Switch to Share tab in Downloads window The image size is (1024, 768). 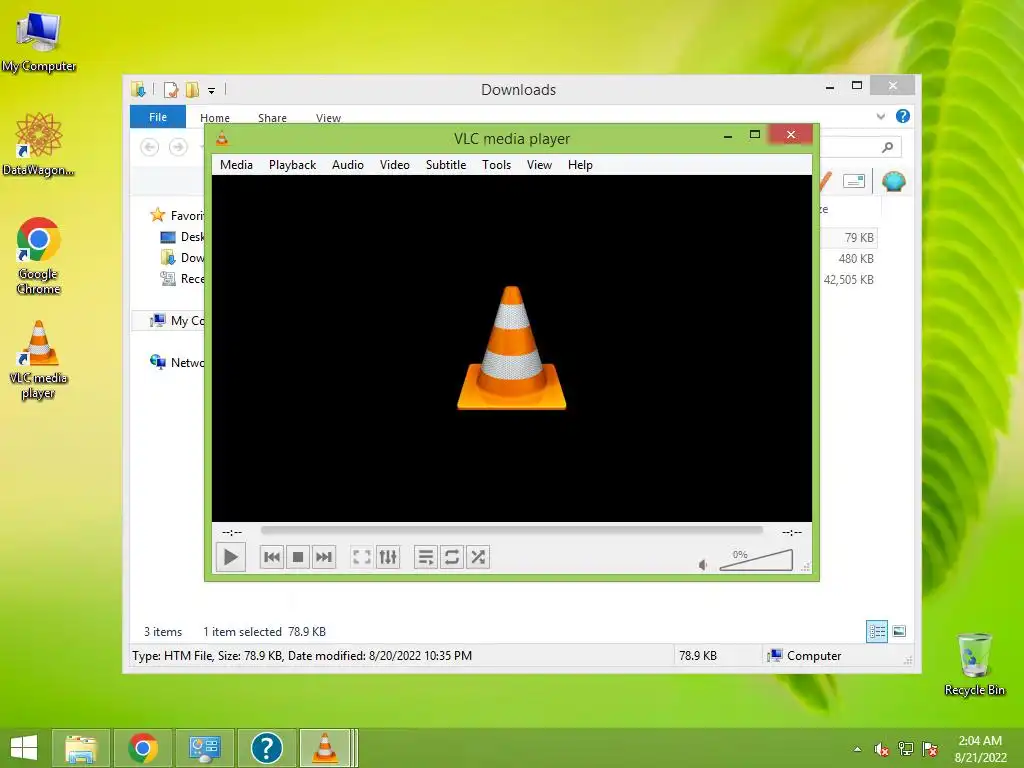[x=272, y=118]
